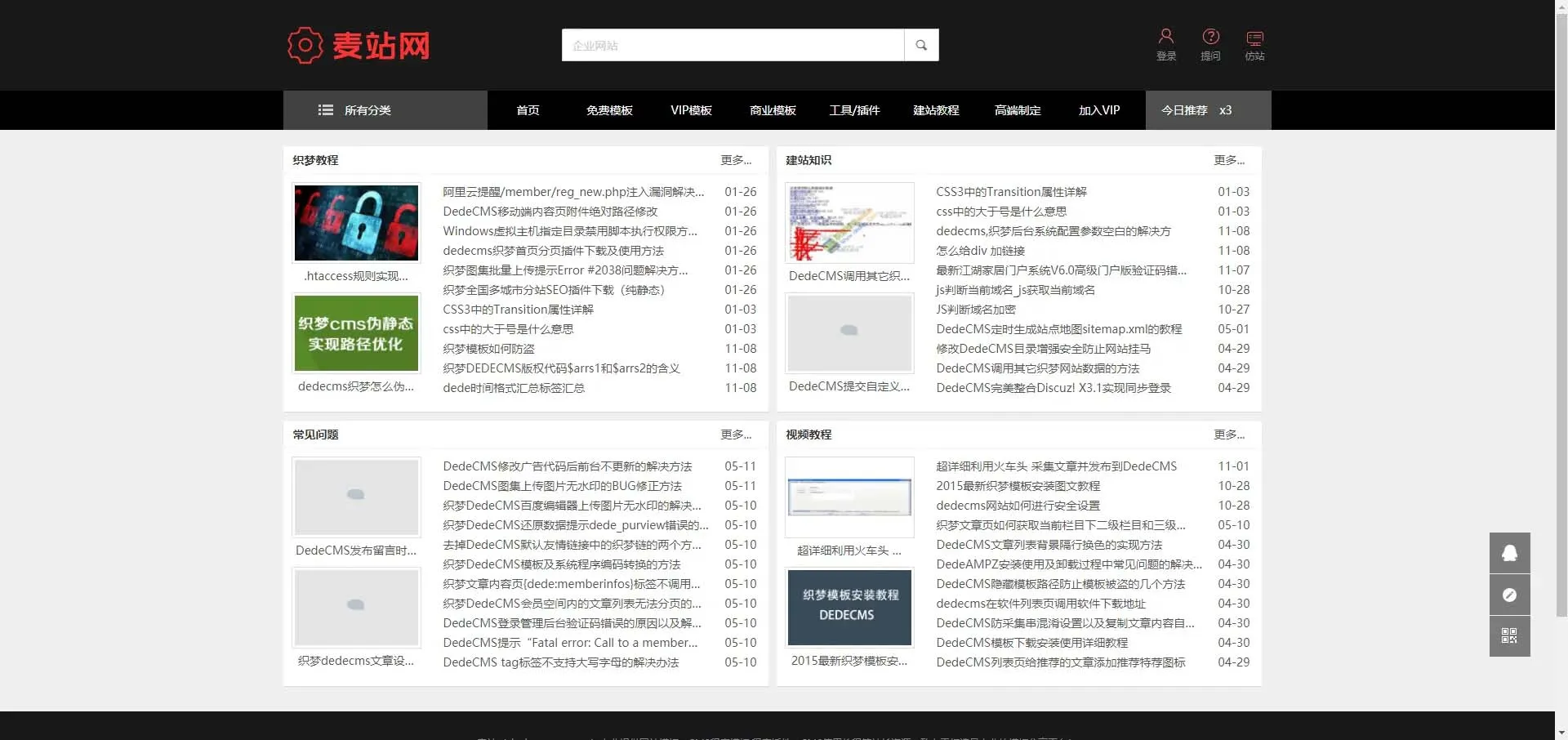
Task: Click 更多... in the 织梦教程 section
Action: 735,160
